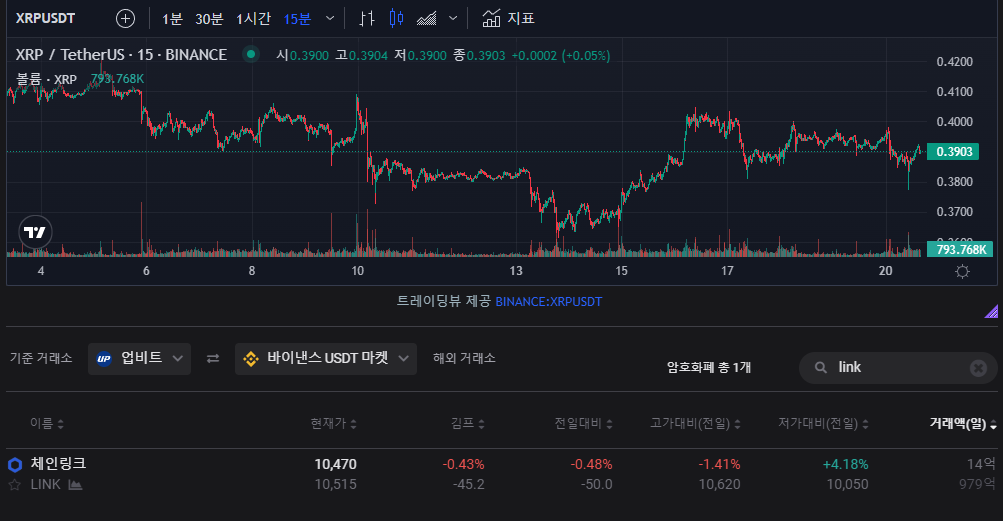Sort by 전일대비 column

coord(583,424)
